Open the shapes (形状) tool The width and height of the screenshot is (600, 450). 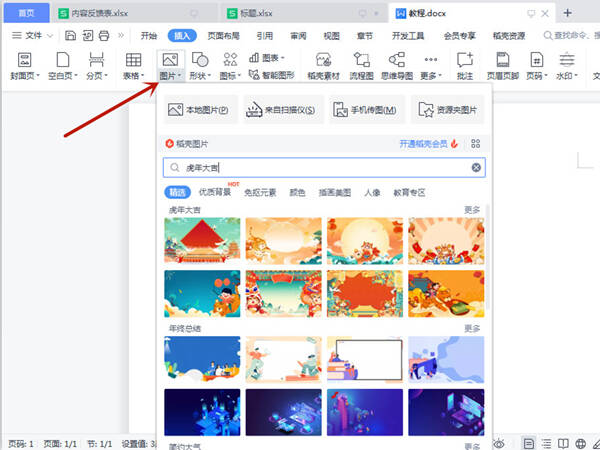click(200, 66)
